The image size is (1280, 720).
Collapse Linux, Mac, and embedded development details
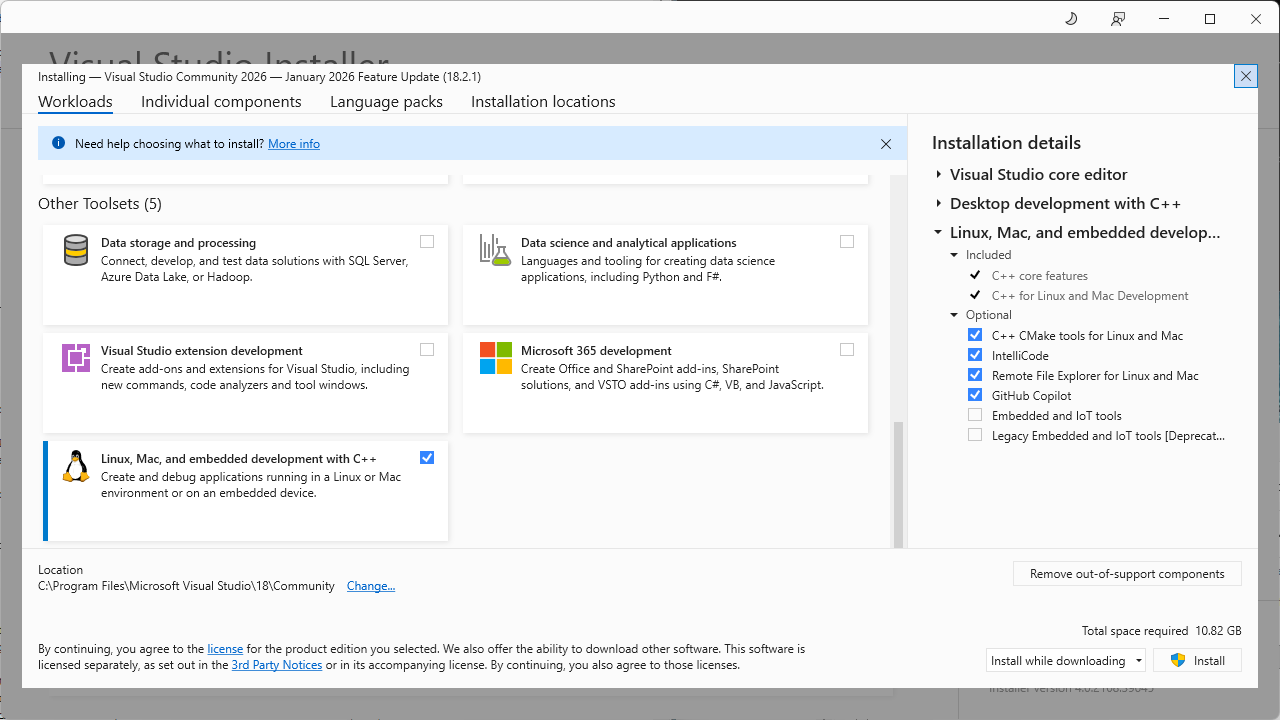938,232
